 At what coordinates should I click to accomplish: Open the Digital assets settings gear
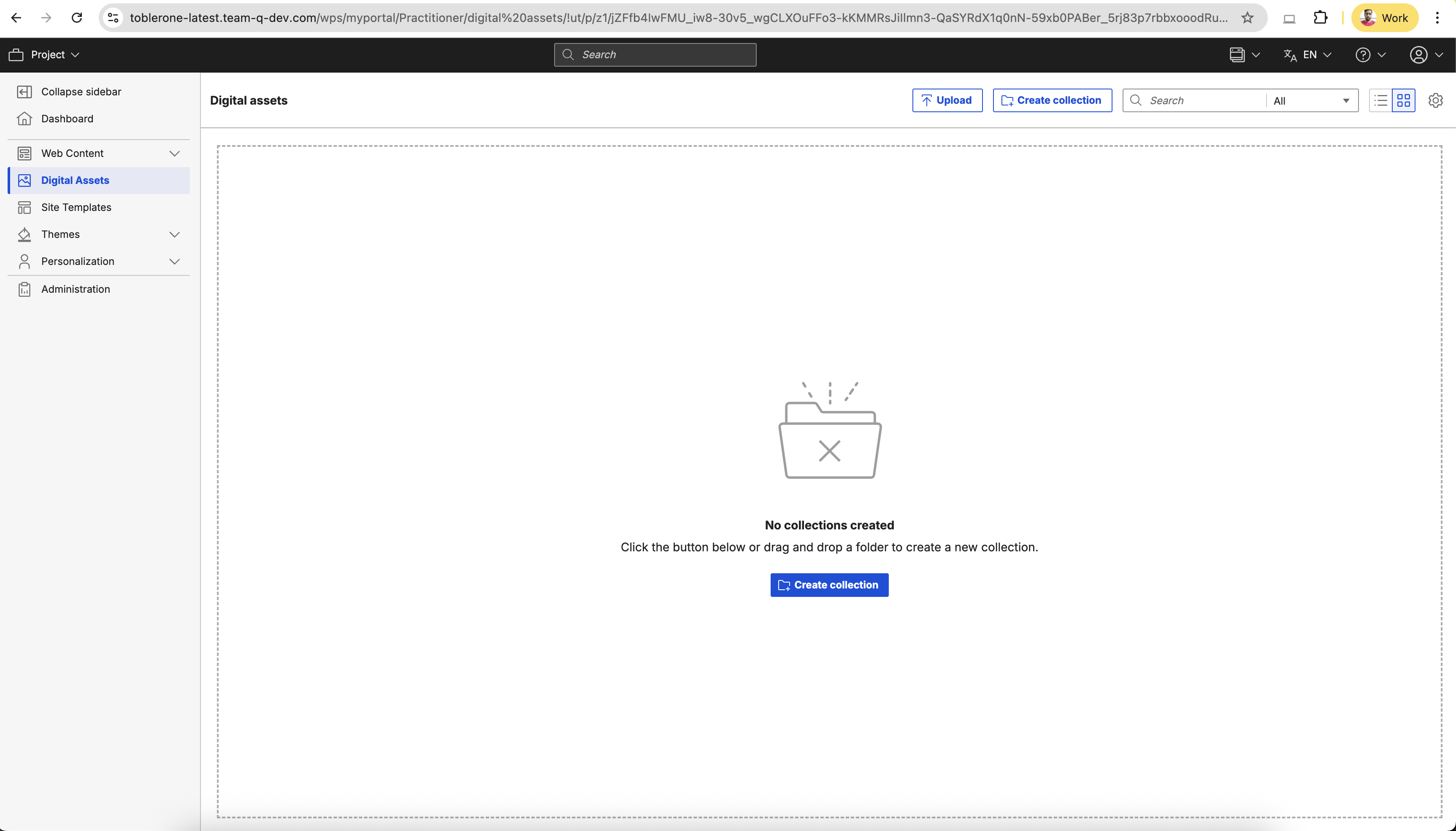pyautogui.click(x=1435, y=100)
